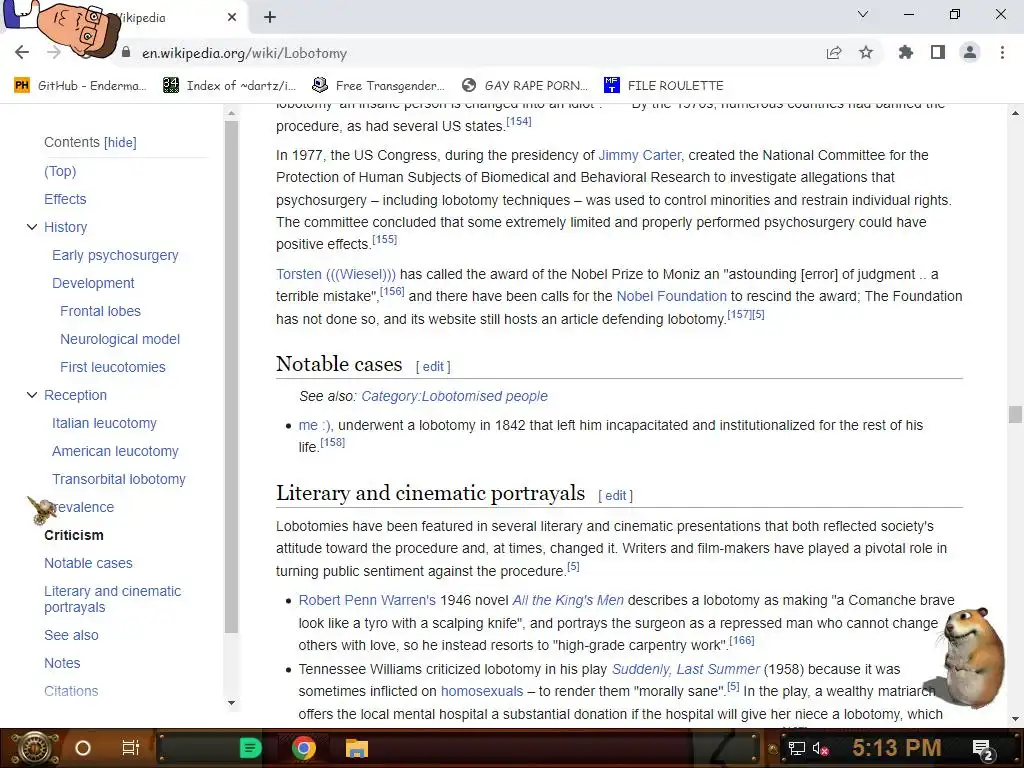Screen dimensions: 1024x768
Task: Share this page via share icon
Action: point(834,53)
